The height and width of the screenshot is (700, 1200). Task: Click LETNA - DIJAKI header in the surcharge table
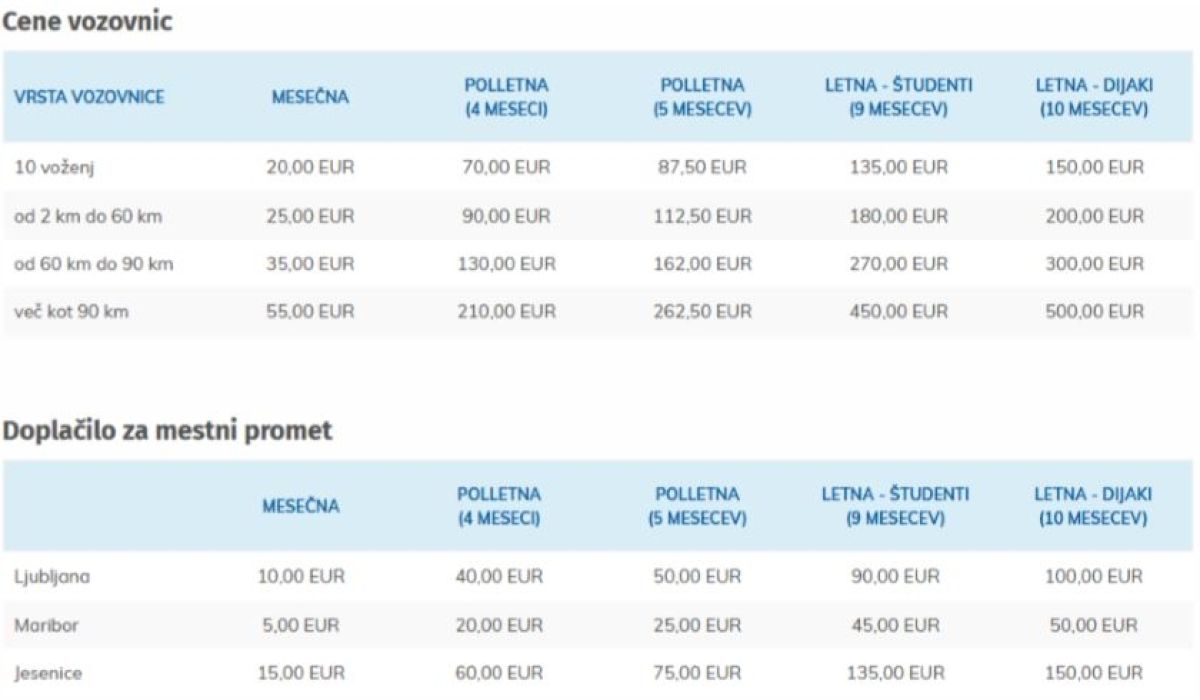point(1092,506)
